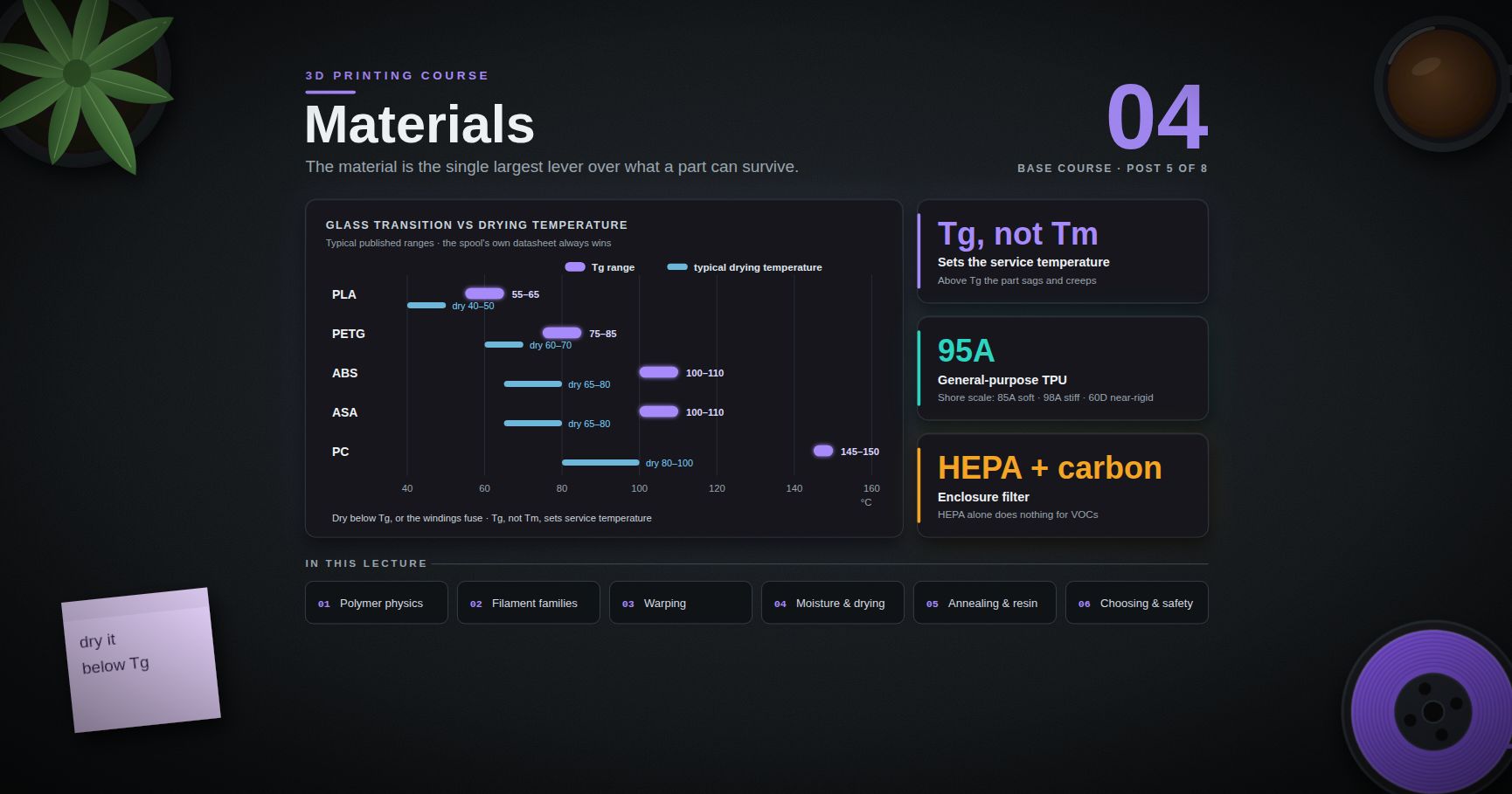Open the Polymer physics lecture chip

click(x=376, y=603)
